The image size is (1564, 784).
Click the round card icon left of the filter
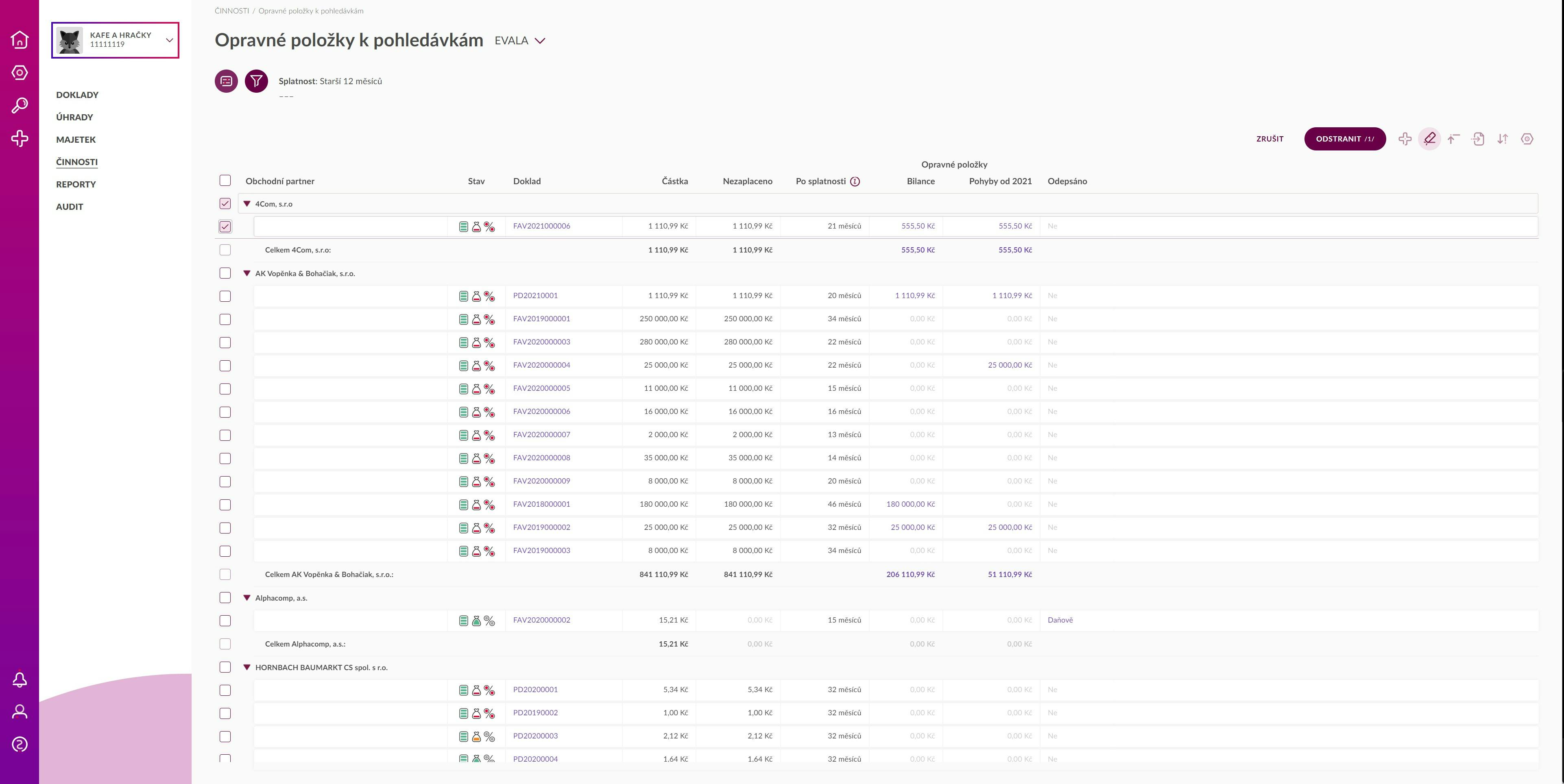pyautogui.click(x=227, y=81)
